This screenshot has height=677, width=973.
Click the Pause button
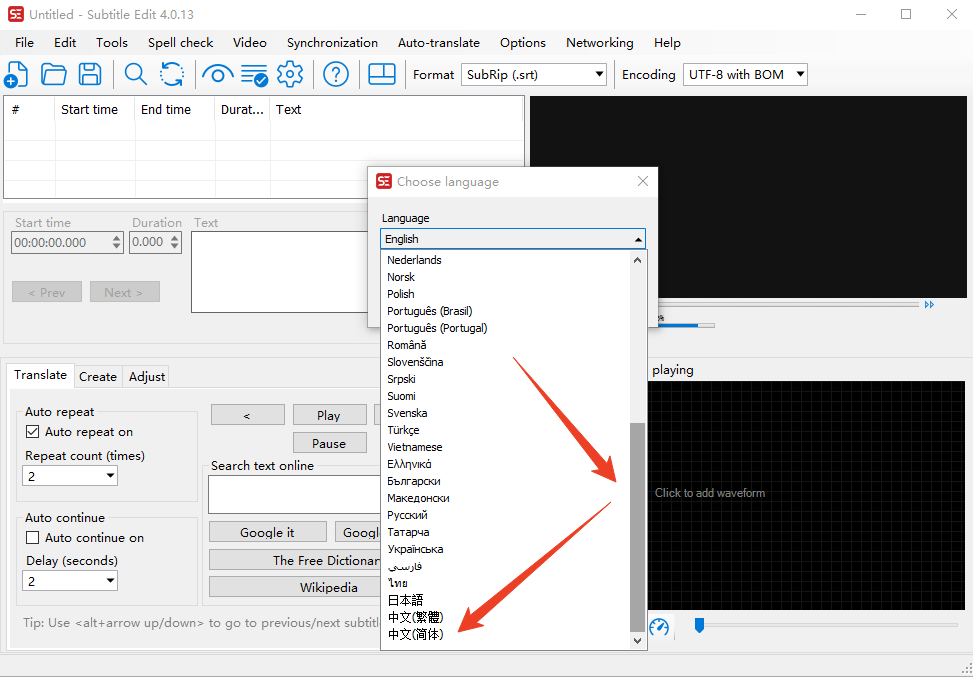pyautogui.click(x=329, y=443)
